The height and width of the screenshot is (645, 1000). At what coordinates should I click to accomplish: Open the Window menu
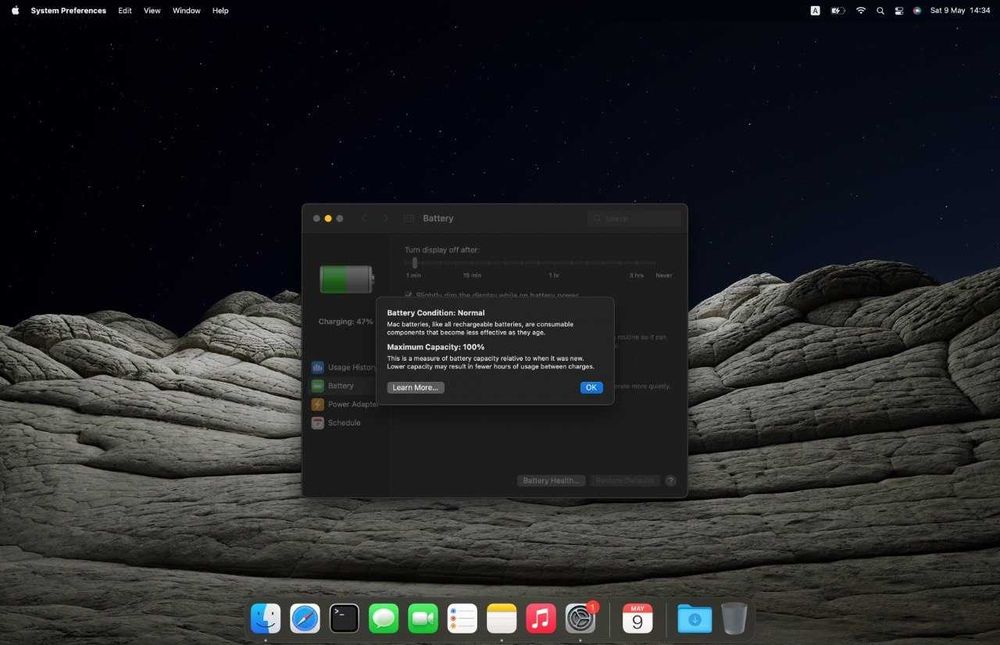click(x=186, y=10)
